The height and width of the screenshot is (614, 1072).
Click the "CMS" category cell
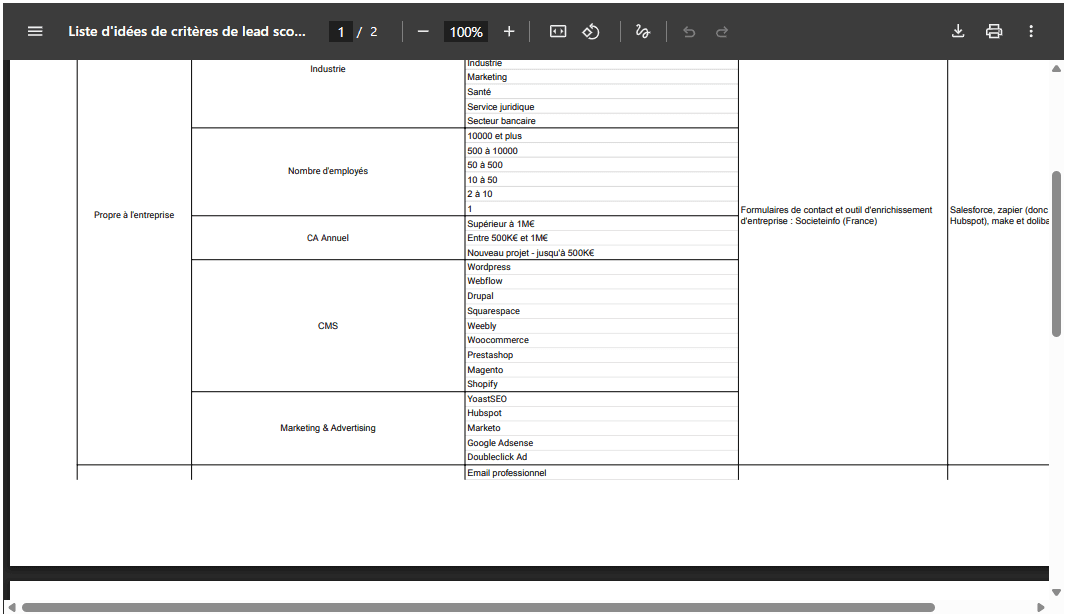pos(327,325)
